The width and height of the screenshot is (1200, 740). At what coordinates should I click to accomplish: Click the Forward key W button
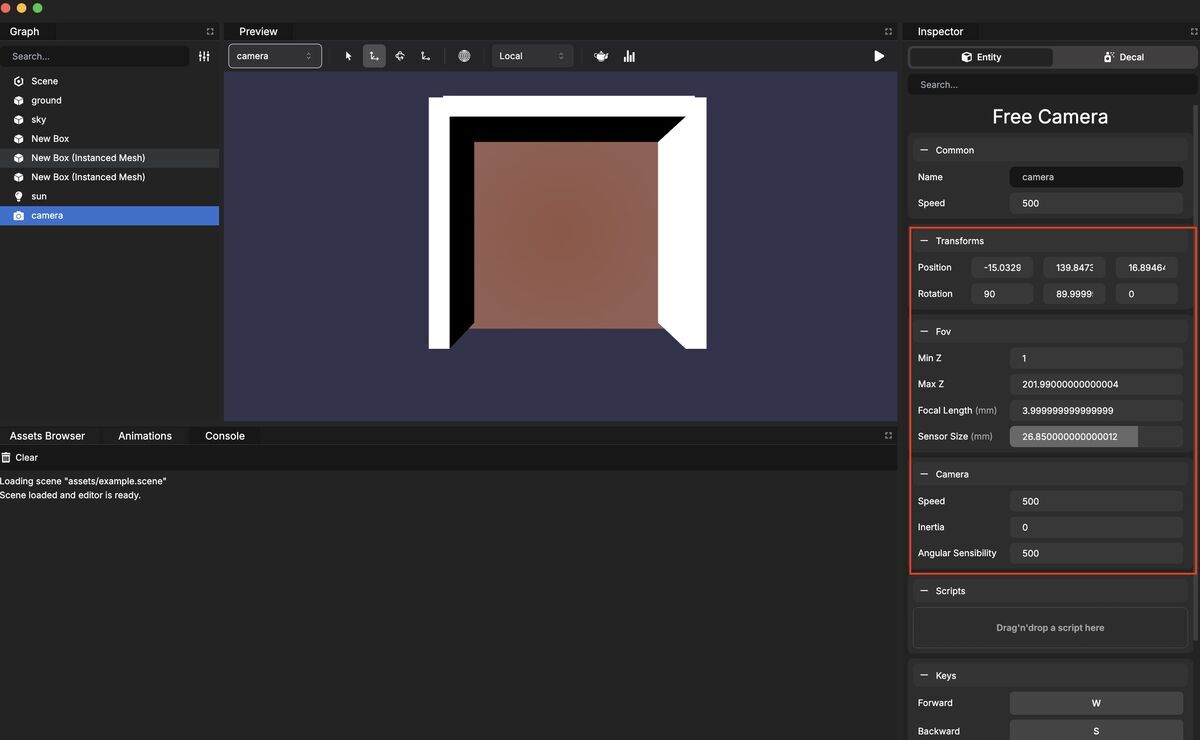pyautogui.click(x=1096, y=703)
